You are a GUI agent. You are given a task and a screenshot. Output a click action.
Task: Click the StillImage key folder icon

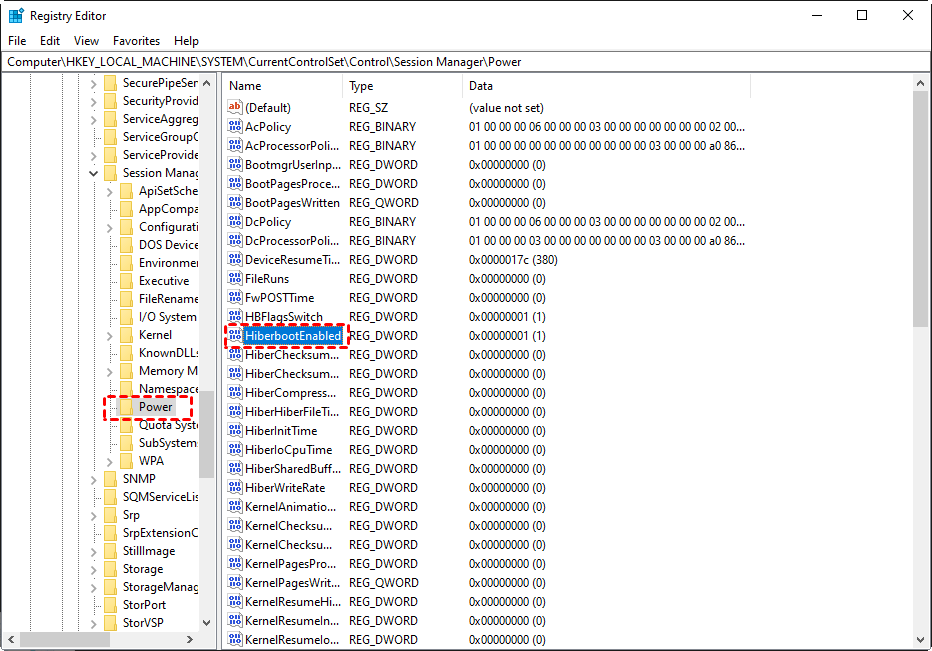tap(110, 551)
